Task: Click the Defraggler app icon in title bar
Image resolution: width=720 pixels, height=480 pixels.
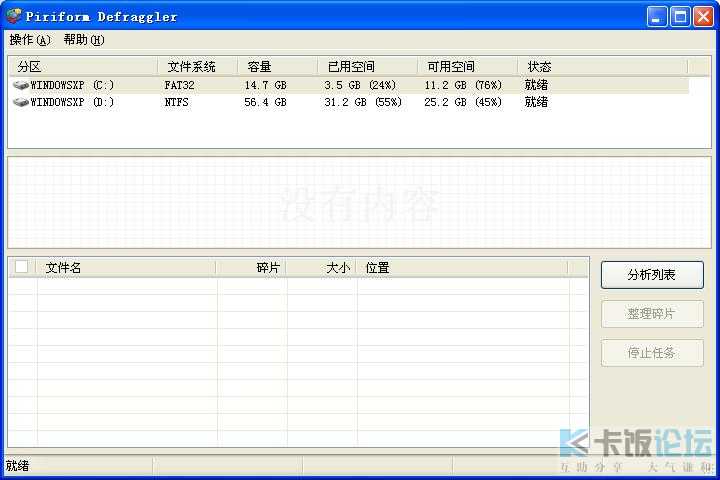Action: pos(13,16)
